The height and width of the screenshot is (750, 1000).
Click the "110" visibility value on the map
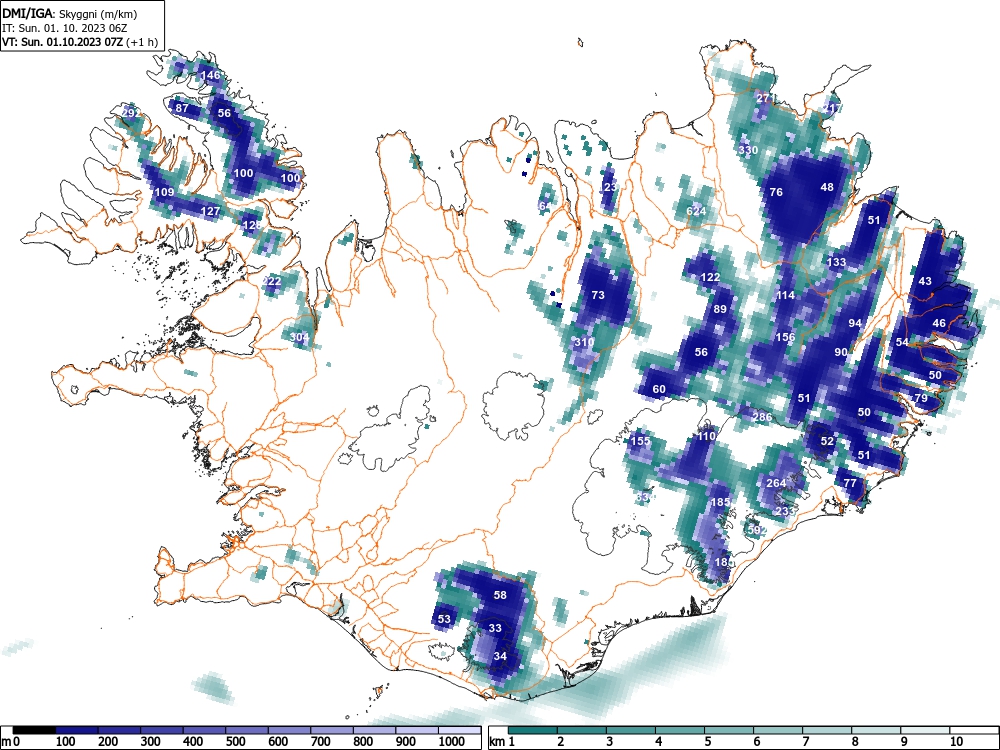click(706, 436)
